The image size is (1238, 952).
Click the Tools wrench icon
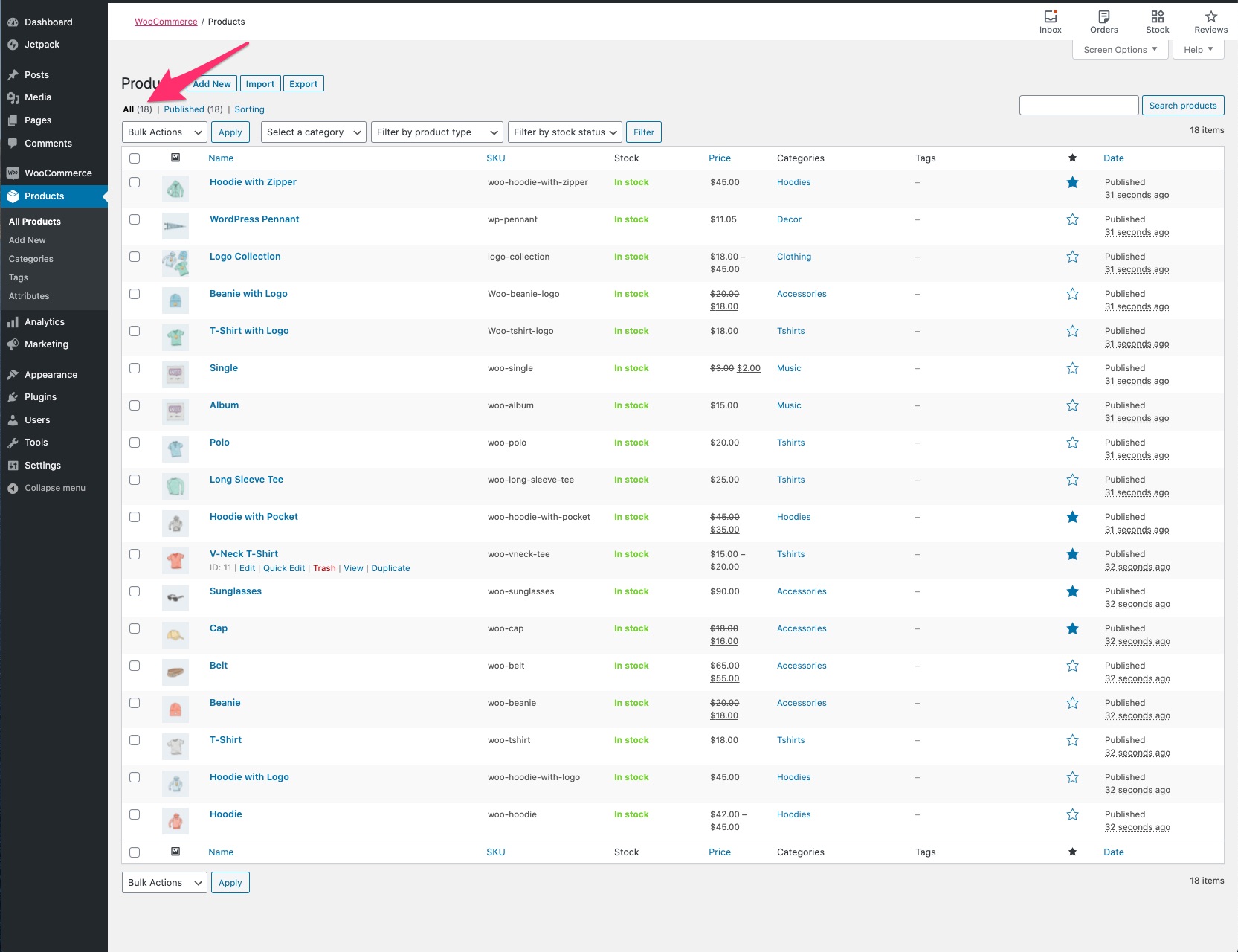pos(13,443)
